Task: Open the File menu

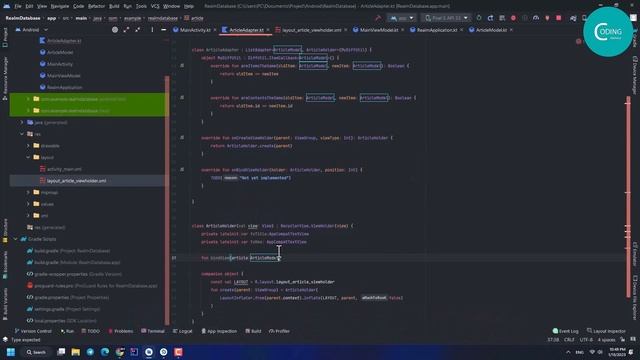Action: 18,6
